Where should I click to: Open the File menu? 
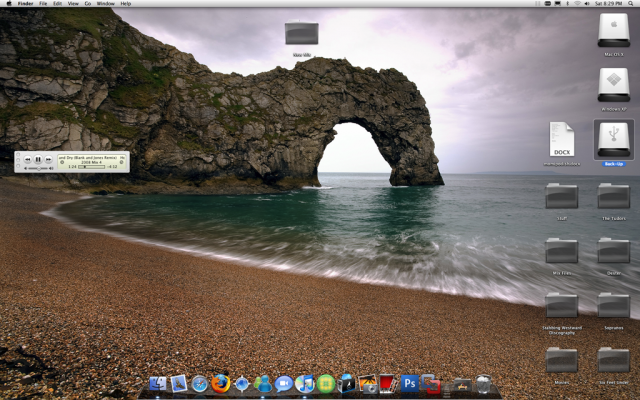[x=43, y=3]
